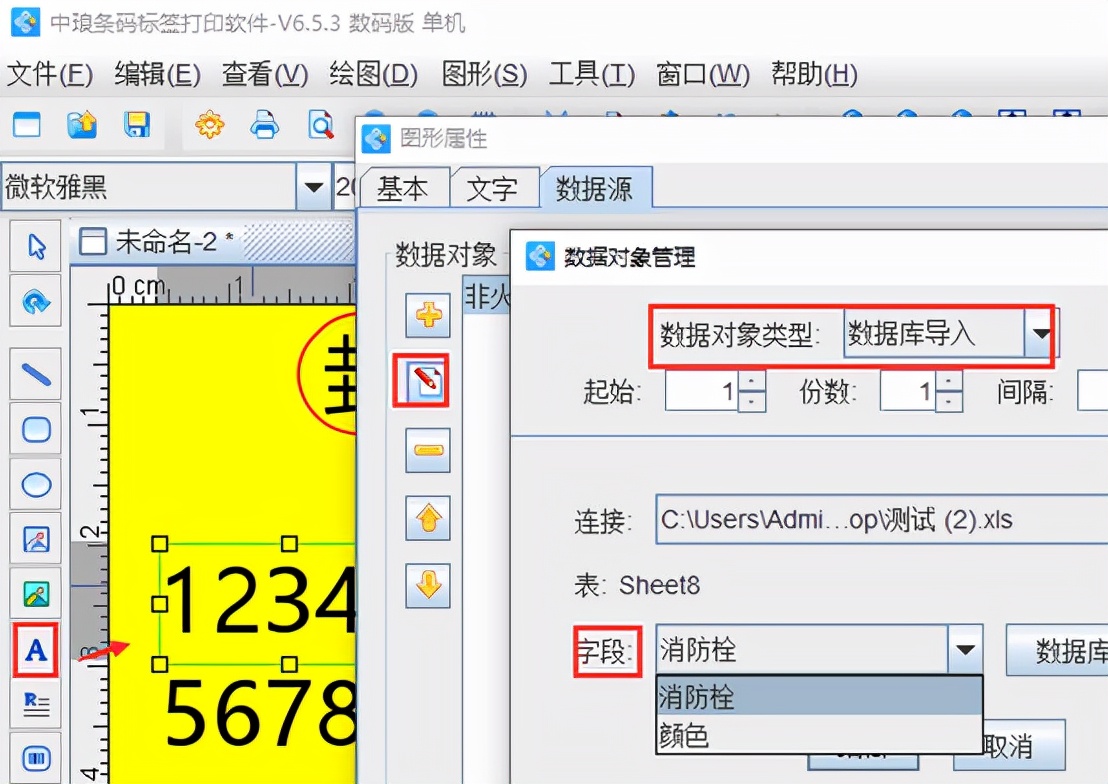Click the new document icon in toolbar

(x=28, y=126)
